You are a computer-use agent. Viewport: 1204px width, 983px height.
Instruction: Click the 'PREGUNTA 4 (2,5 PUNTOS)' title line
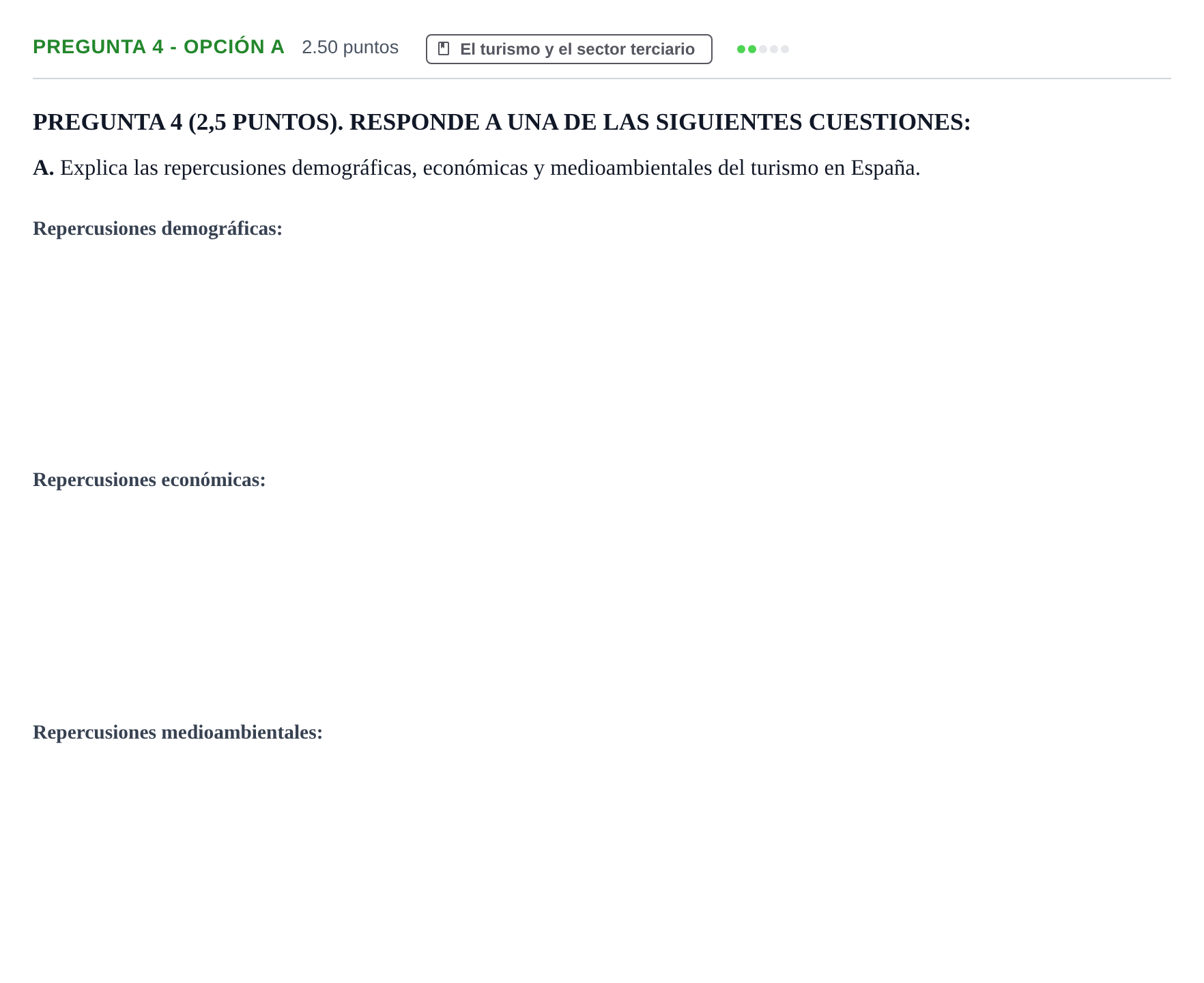coord(502,122)
